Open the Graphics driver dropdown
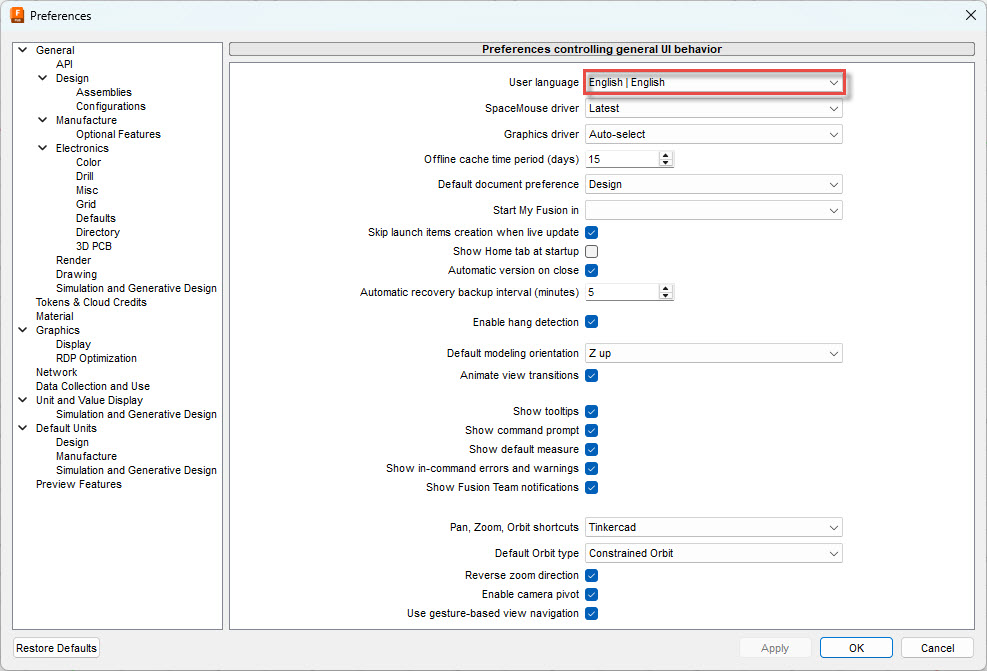 pyautogui.click(x=714, y=134)
